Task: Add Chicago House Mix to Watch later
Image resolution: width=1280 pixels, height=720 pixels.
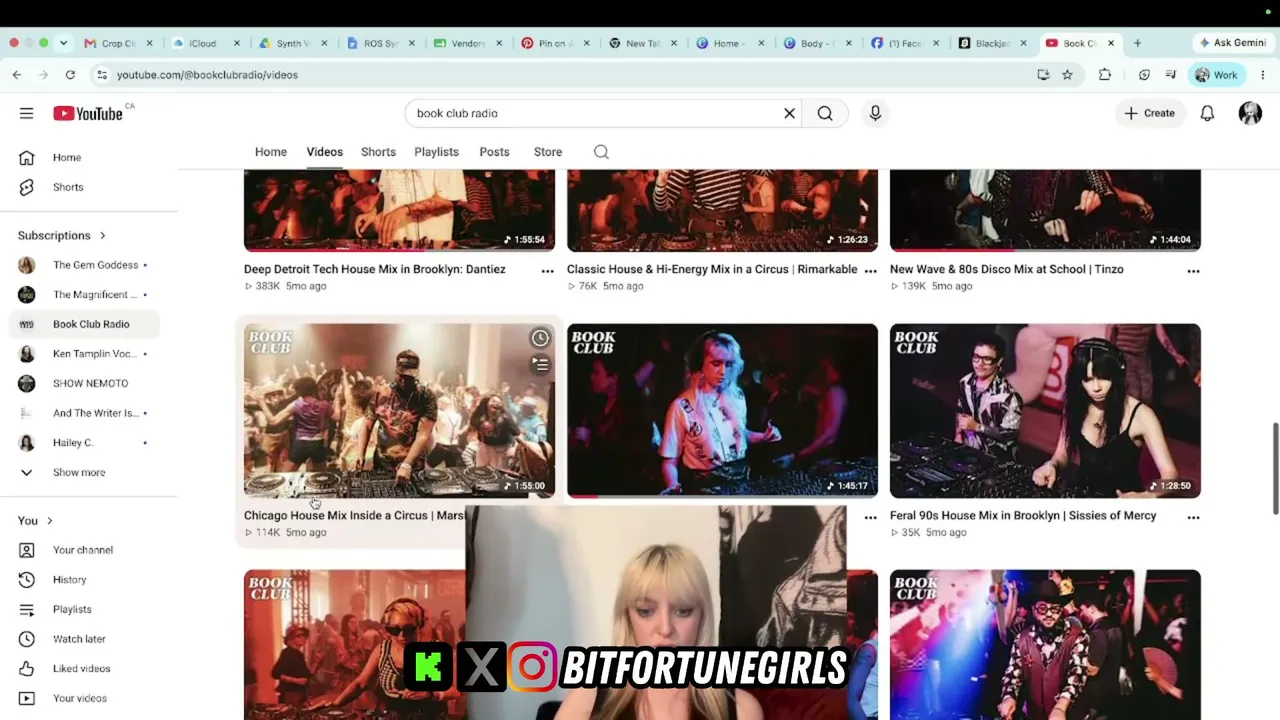Action: tap(540, 338)
